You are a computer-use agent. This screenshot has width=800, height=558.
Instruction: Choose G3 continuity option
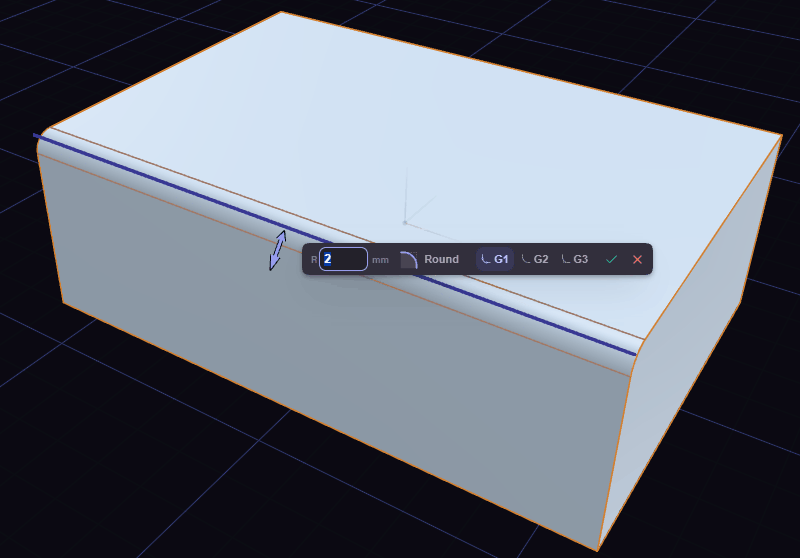point(574,259)
